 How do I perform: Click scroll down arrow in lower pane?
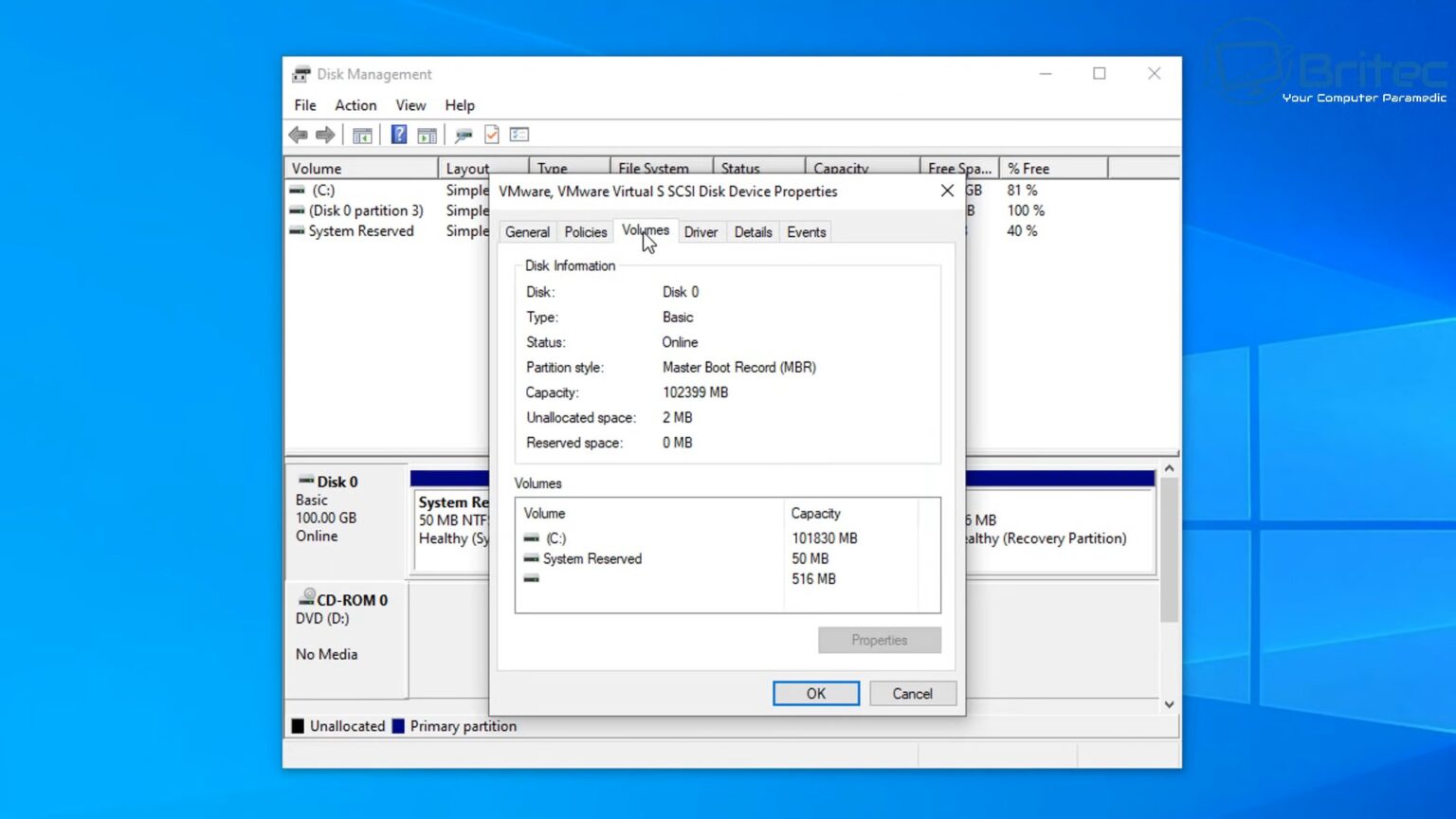click(1170, 704)
